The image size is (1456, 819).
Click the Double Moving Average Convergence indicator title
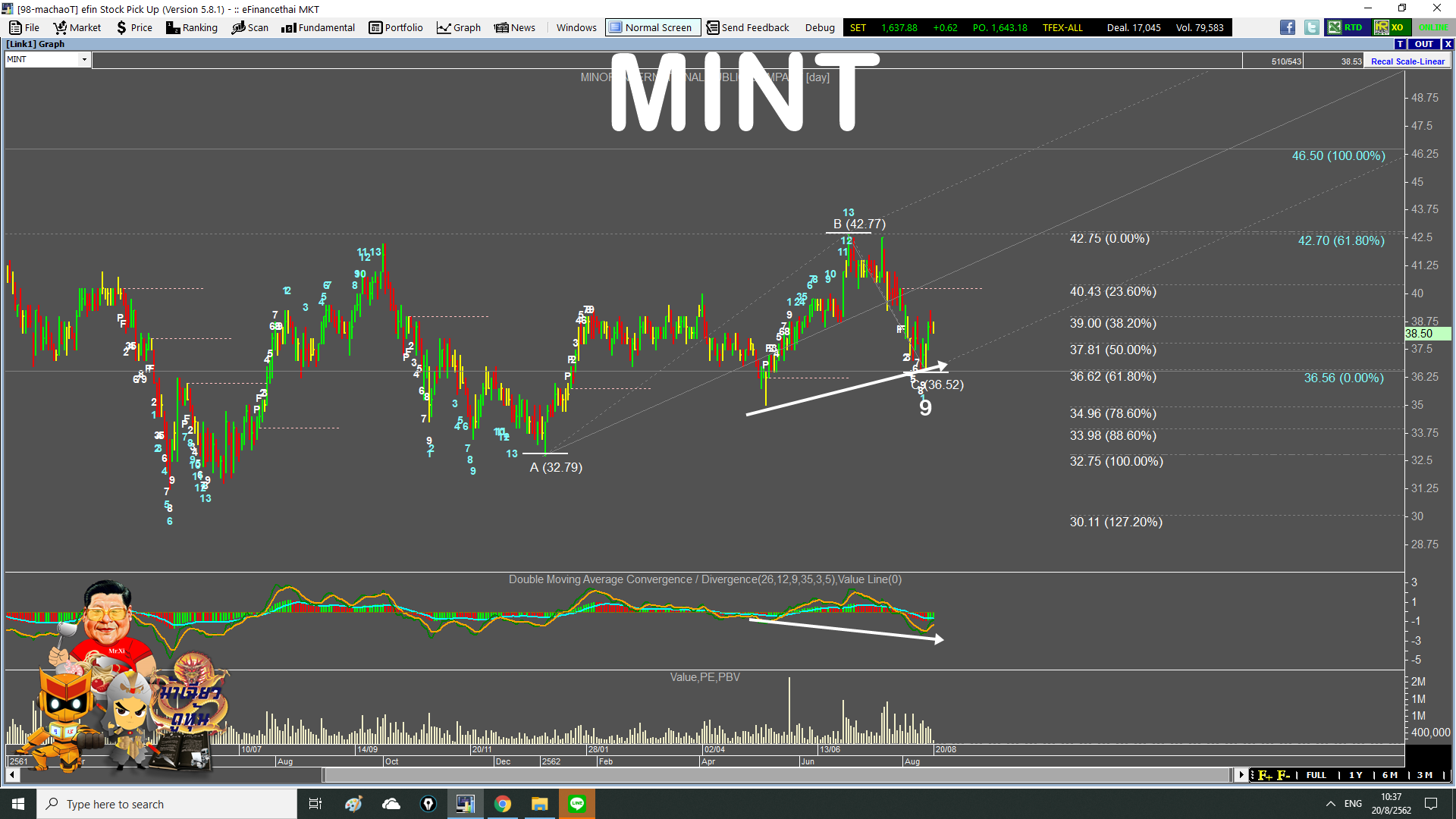[x=704, y=579]
